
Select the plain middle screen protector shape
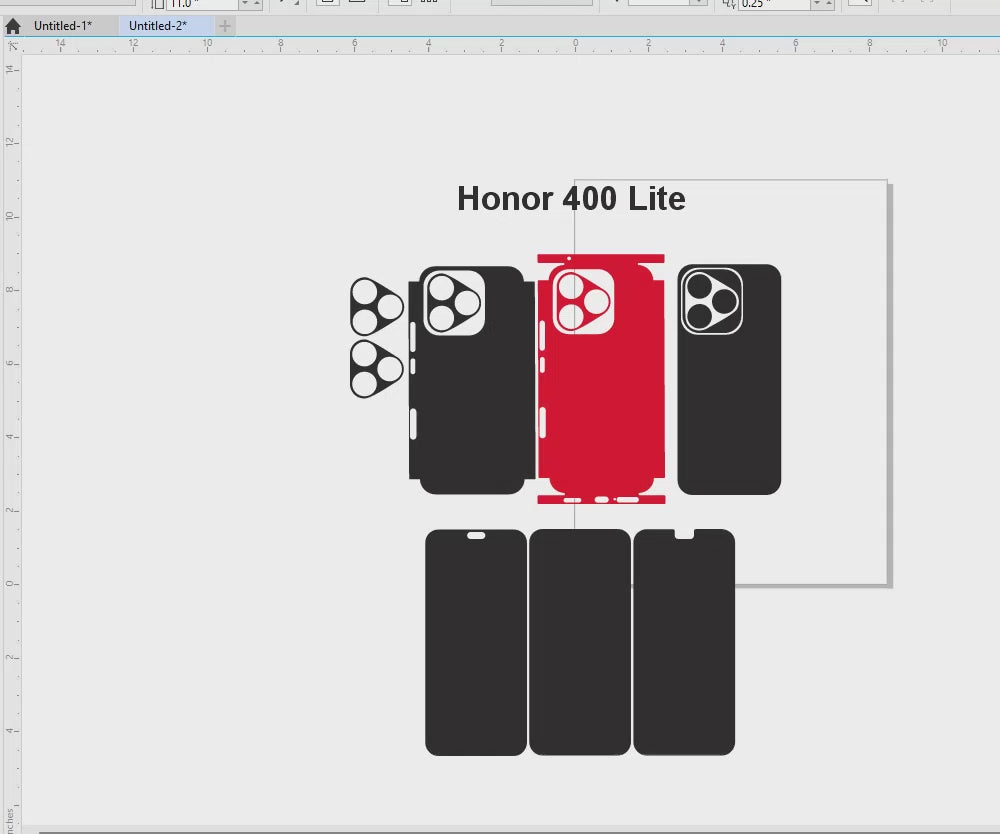pyautogui.click(x=580, y=642)
